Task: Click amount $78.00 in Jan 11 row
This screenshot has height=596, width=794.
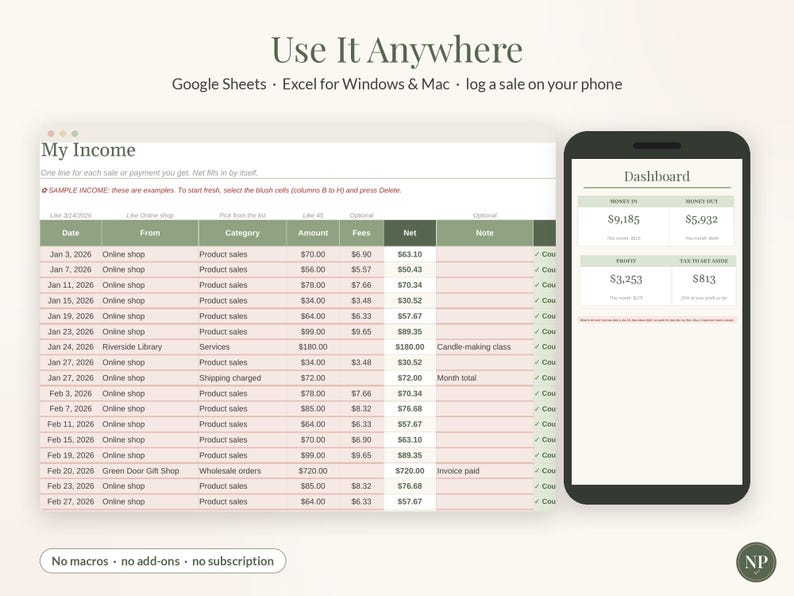Action: coord(313,285)
